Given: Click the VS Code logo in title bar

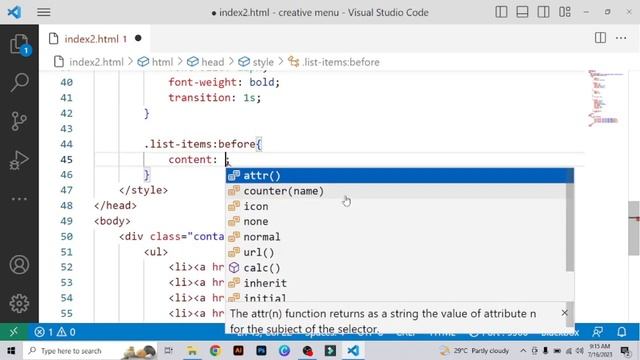Looking at the screenshot, I should [x=14, y=12].
